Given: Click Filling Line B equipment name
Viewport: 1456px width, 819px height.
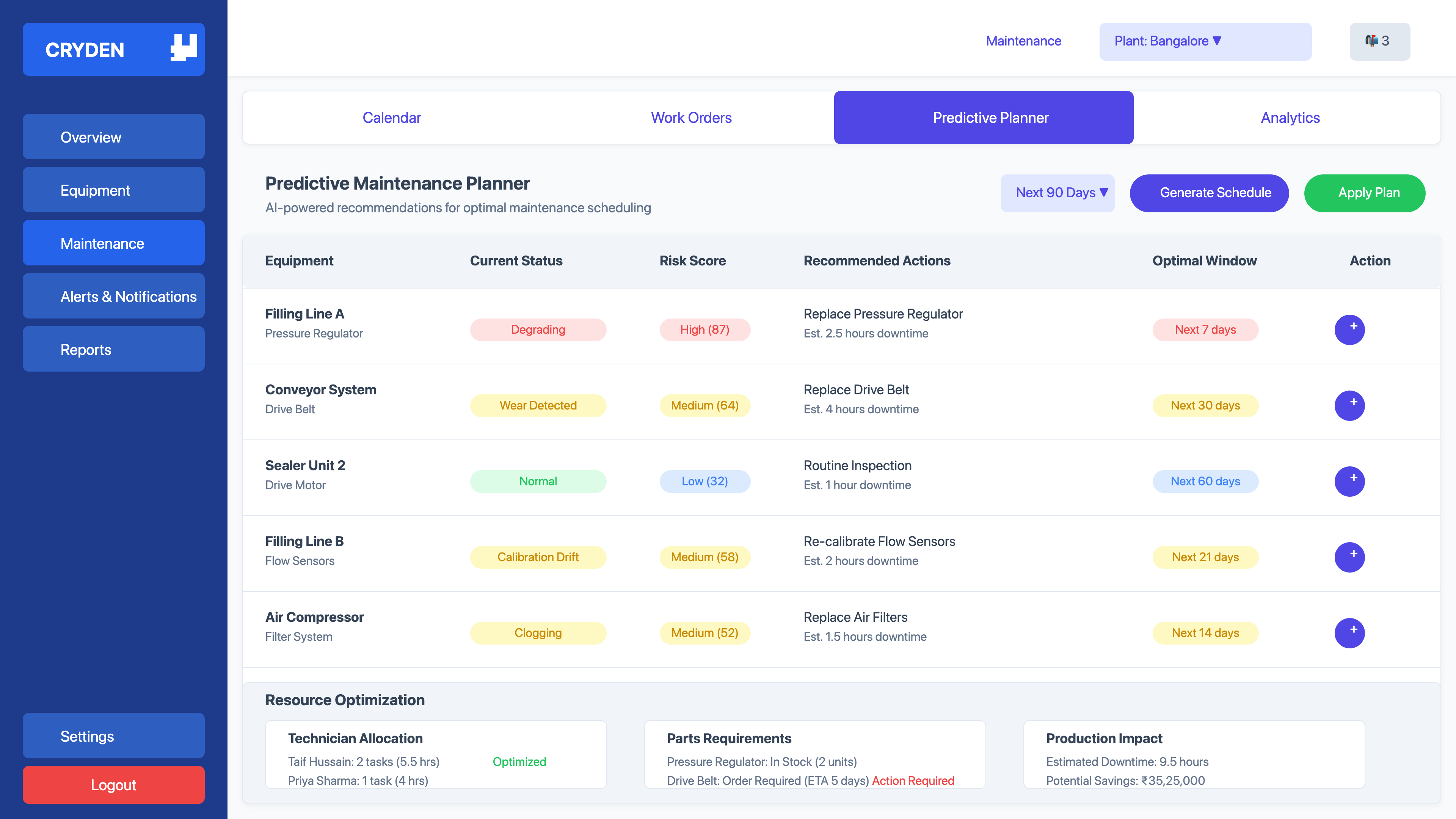Looking at the screenshot, I should (x=304, y=541).
